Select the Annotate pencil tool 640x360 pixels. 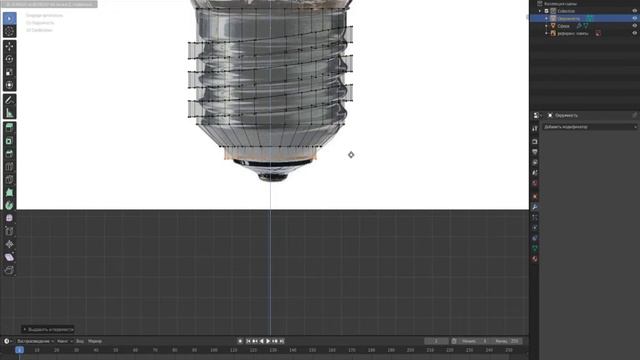tap(9, 100)
